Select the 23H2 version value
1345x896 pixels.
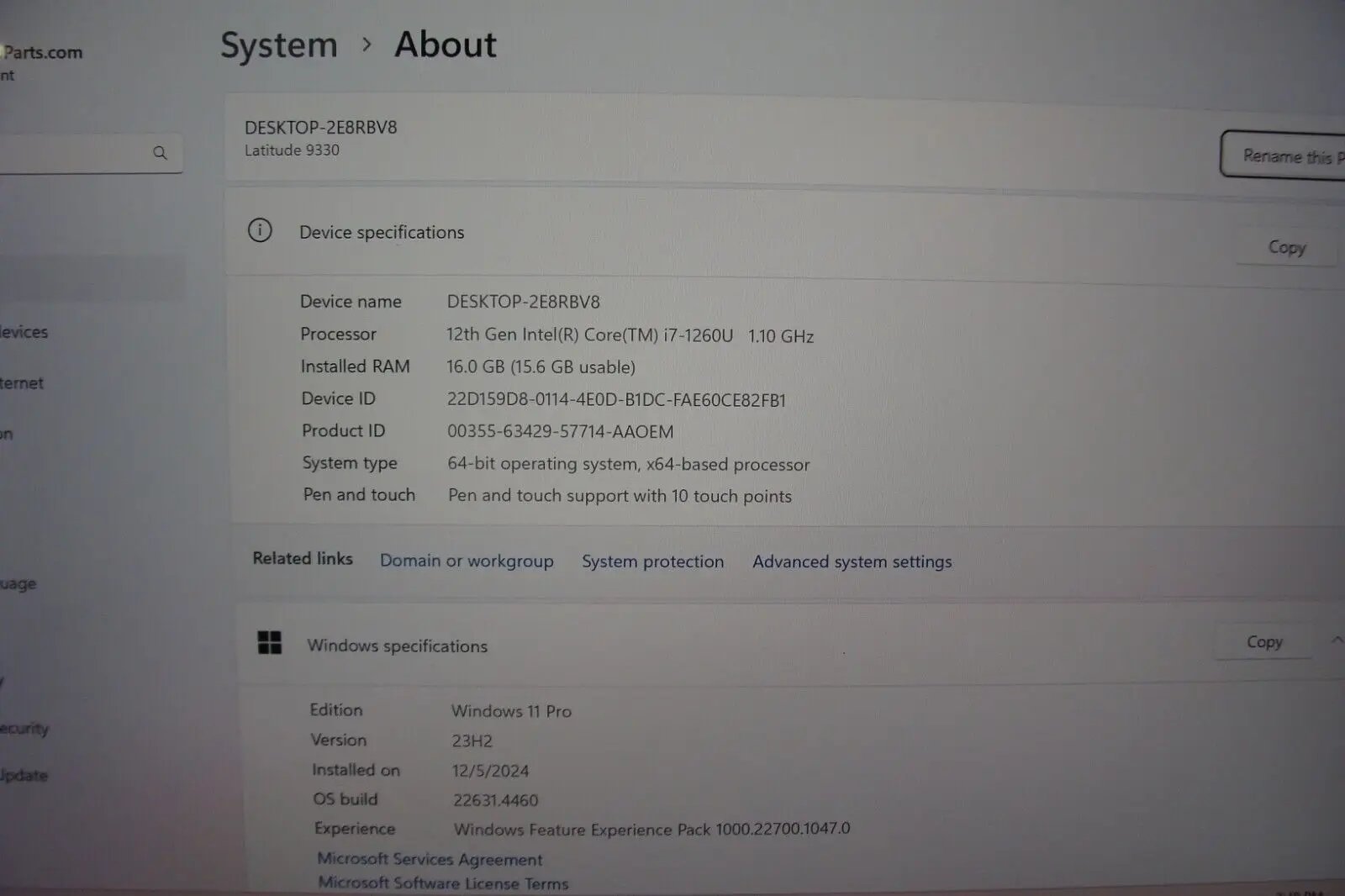pyautogui.click(x=472, y=741)
